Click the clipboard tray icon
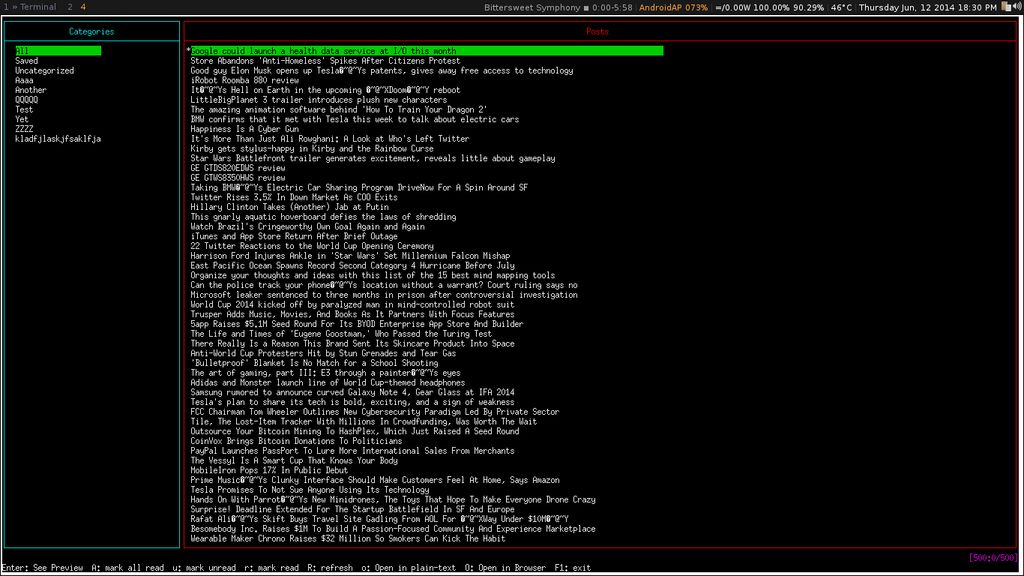 click(x=1006, y=7)
